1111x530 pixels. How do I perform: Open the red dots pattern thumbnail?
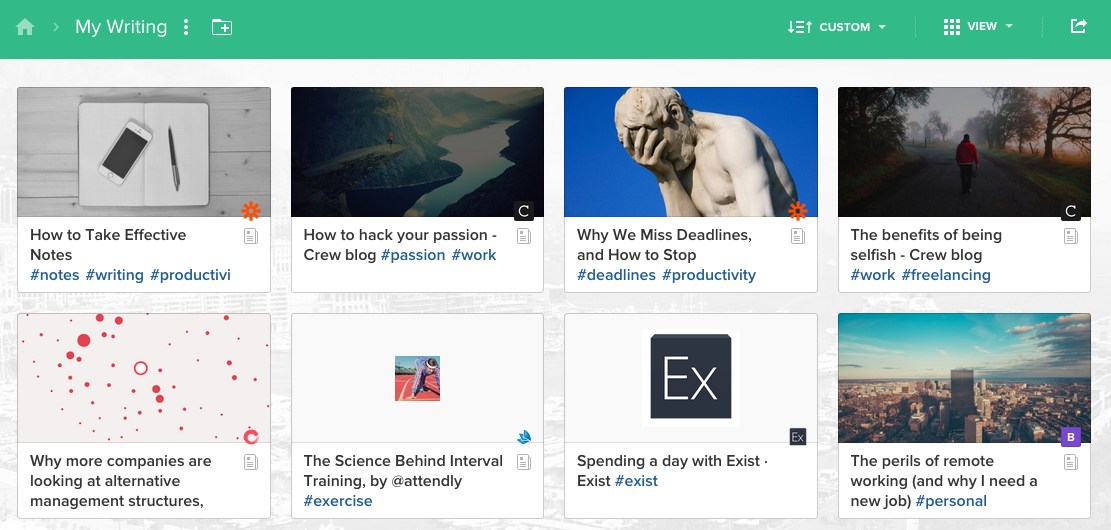point(144,378)
